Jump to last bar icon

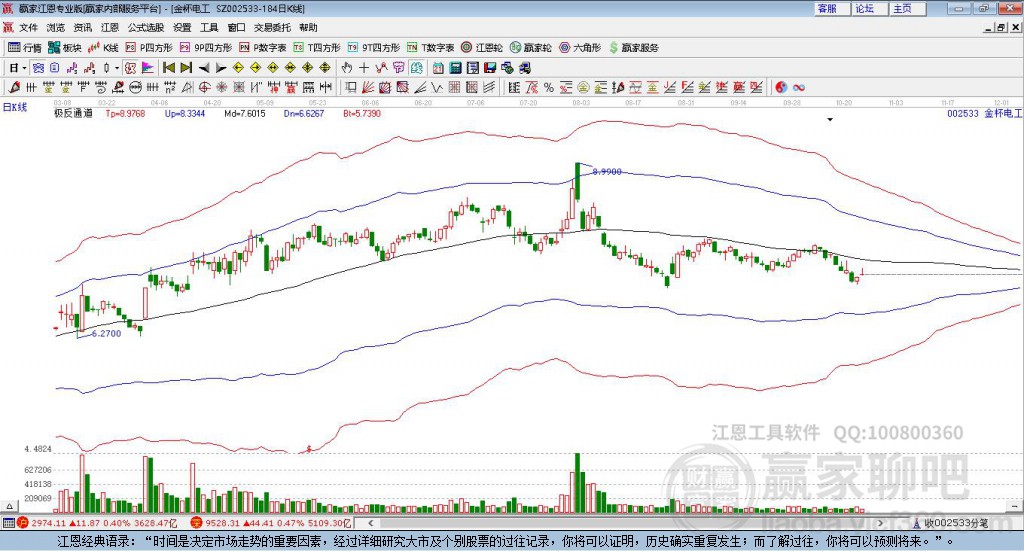[186, 68]
